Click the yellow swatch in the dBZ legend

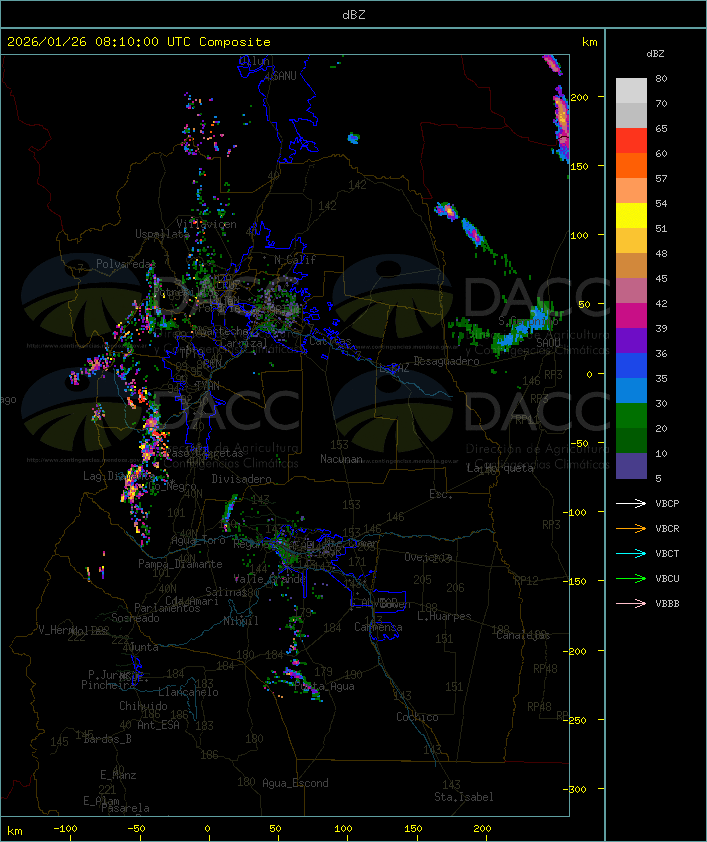point(631,216)
